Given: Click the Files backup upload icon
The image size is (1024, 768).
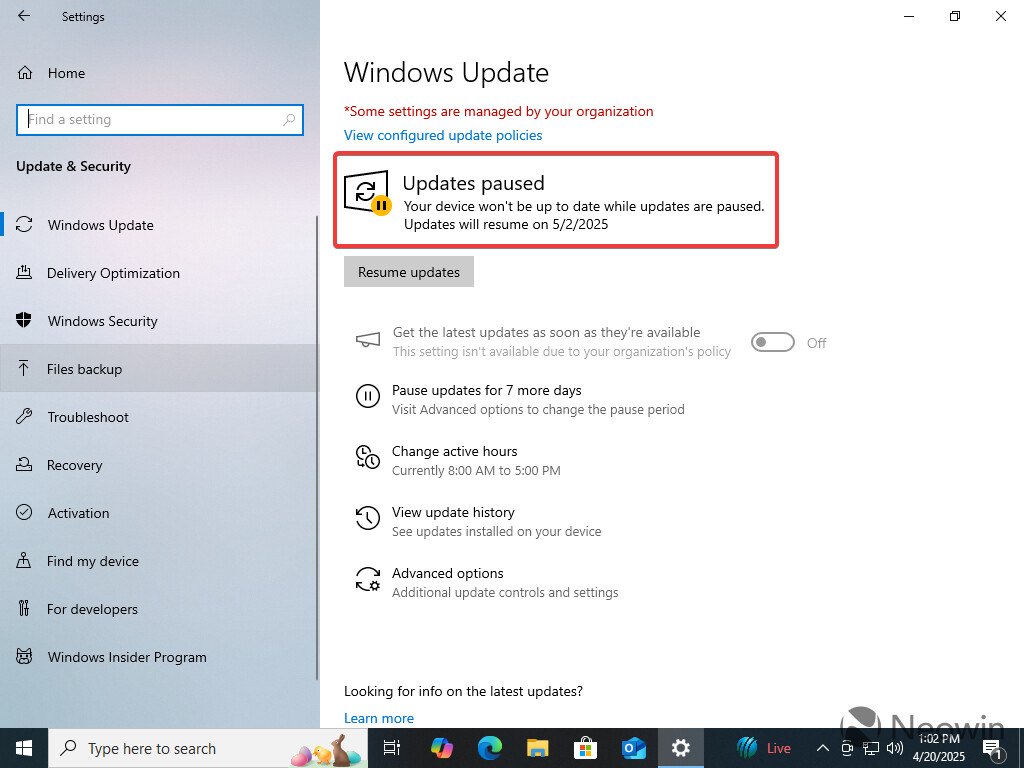Looking at the screenshot, I should (x=22, y=369).
